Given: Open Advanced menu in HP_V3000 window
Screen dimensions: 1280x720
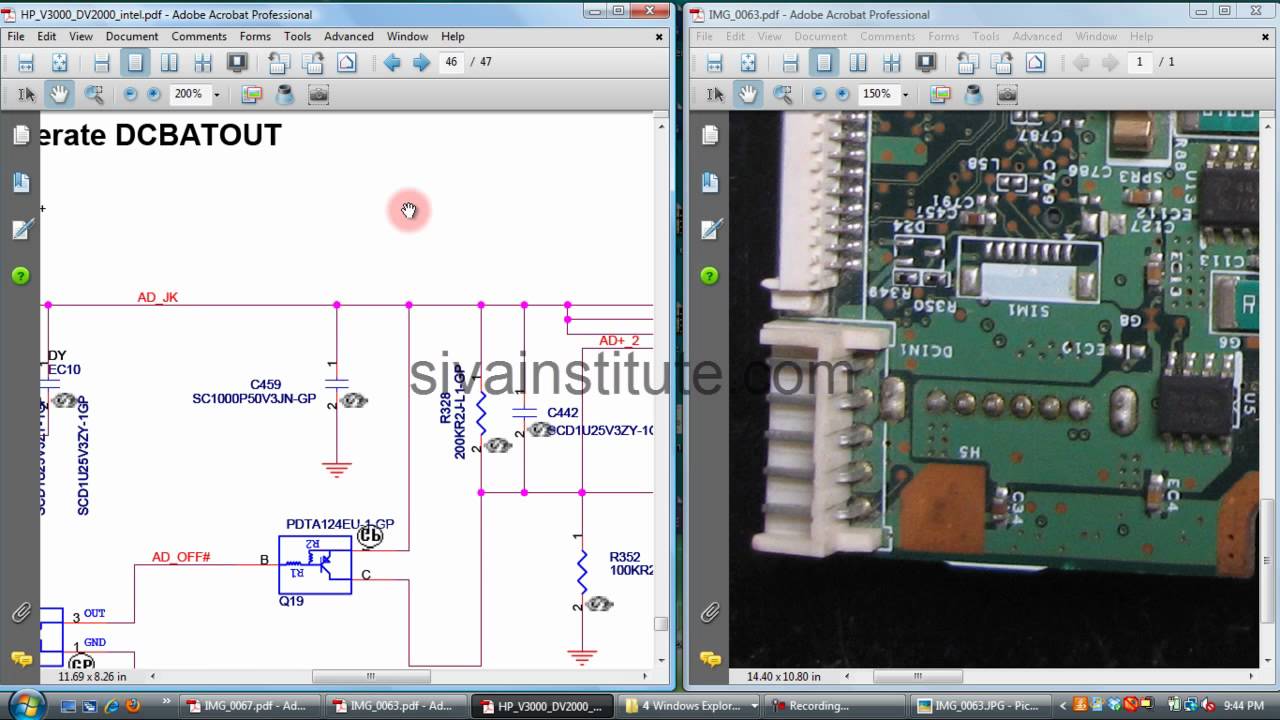Looking at the screenshot, I should pyautogui.click(x=349, y=36).
